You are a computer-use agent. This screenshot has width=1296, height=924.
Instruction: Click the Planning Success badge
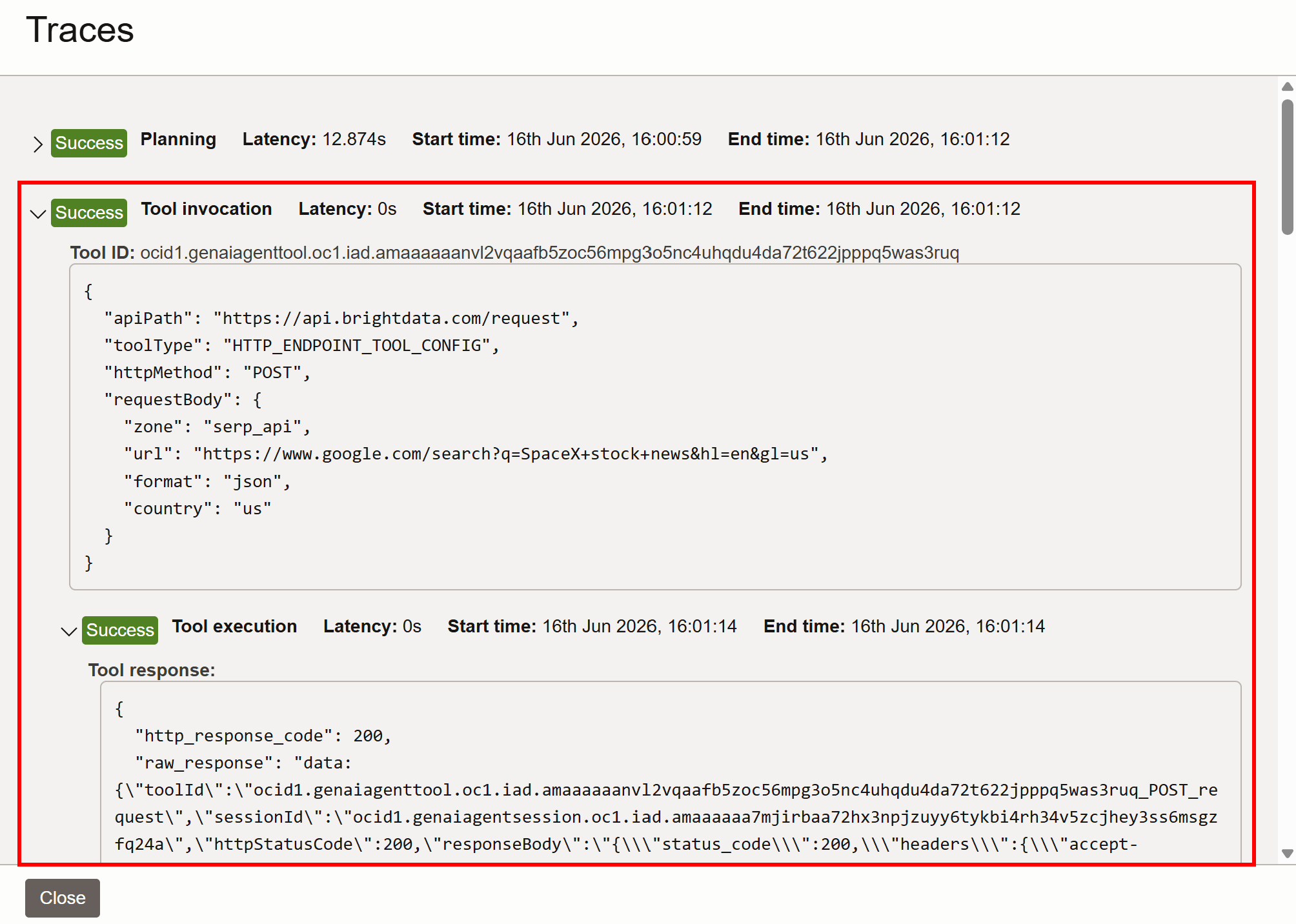89,143
